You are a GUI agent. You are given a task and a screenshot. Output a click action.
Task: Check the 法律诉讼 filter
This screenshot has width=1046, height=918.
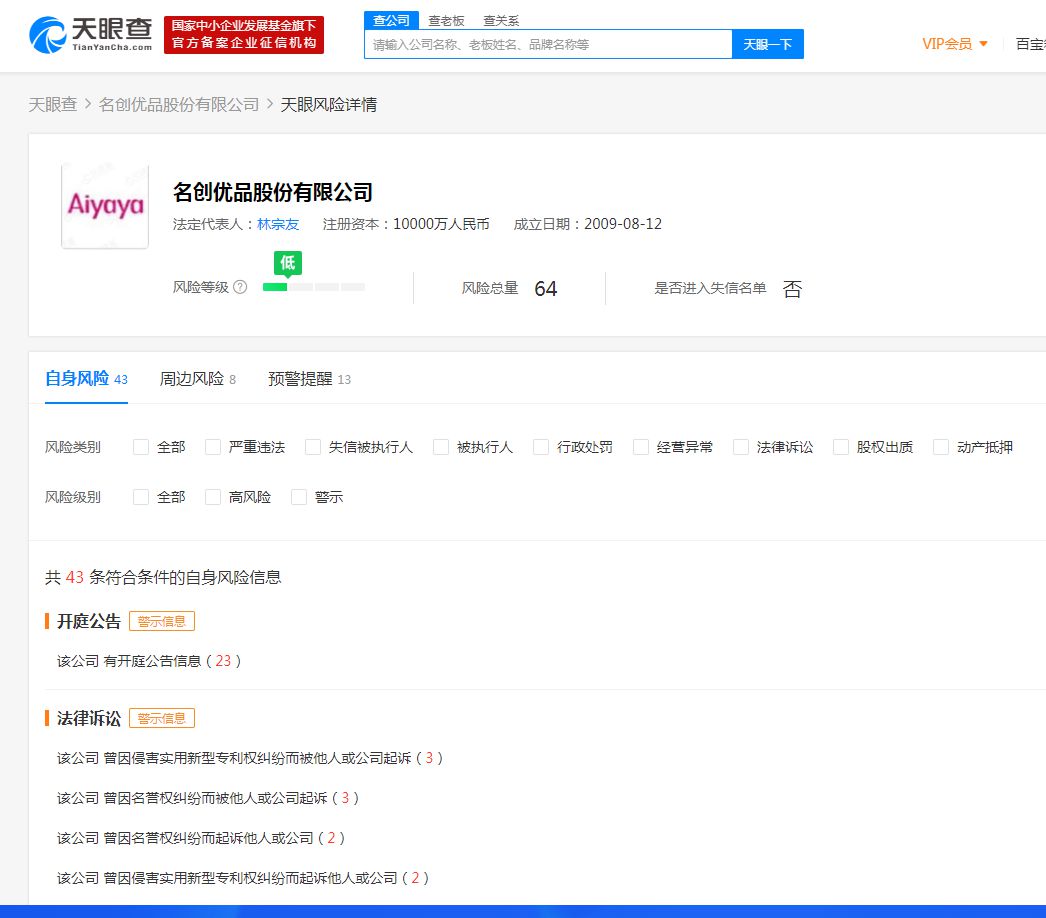coord(741,447)
